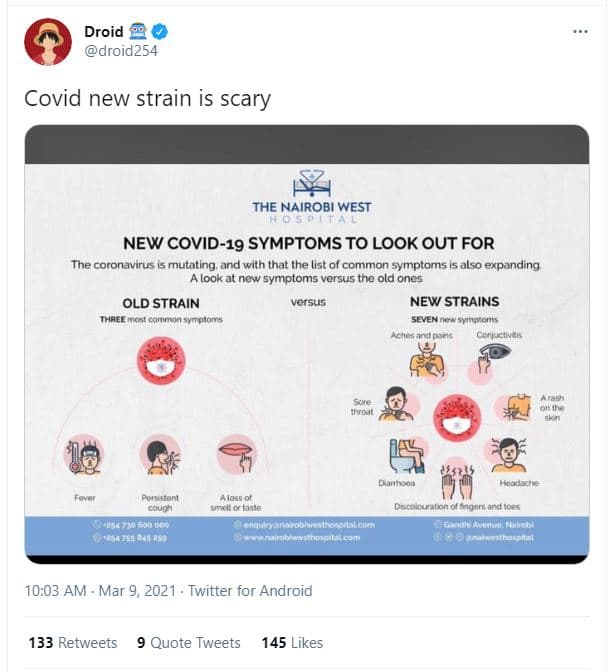This screenshot has height=672, width=616.
Task: Click the Droid display name
Action: [104, 32]
